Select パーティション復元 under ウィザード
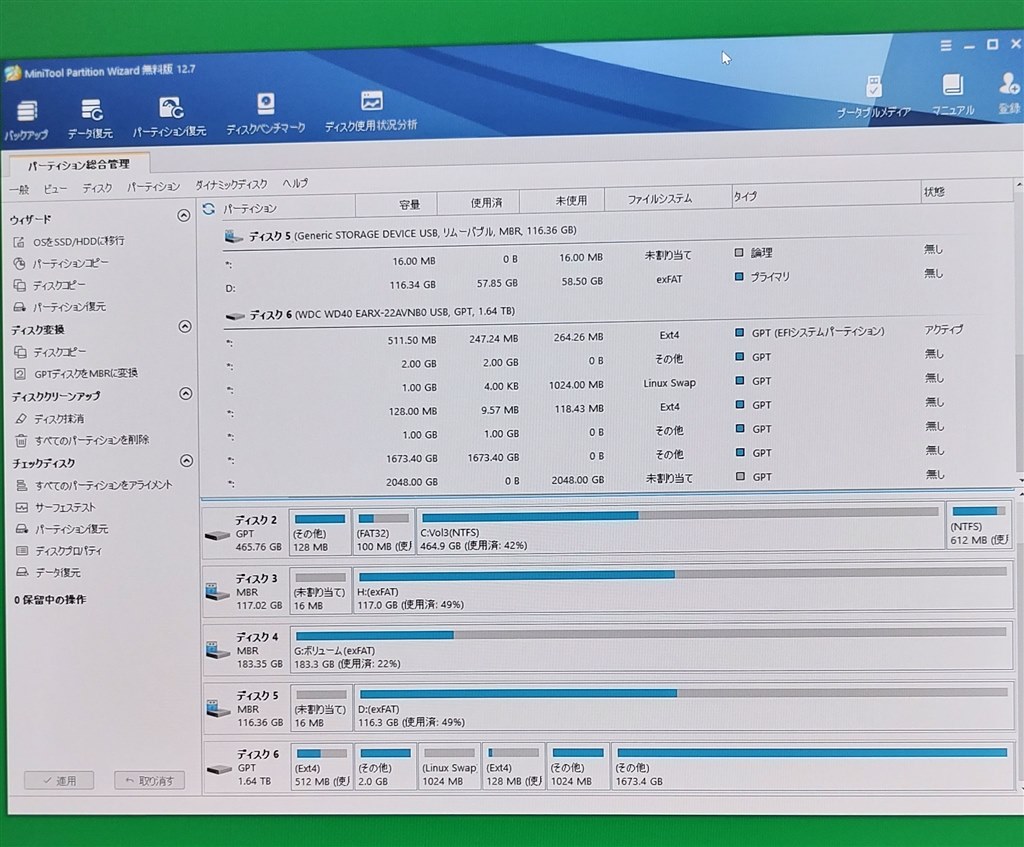This screenshot has height=847, width=1024. pyautogui.click(x=59, y=306)
